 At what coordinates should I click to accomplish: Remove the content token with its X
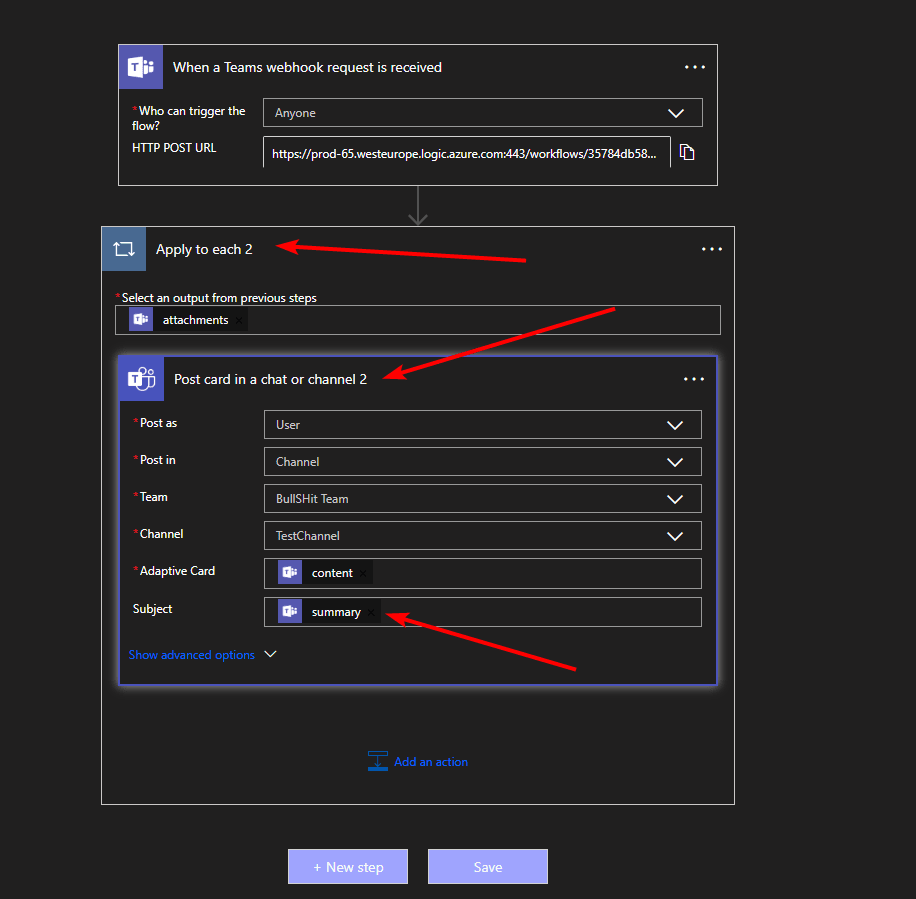tap(363, 574)
